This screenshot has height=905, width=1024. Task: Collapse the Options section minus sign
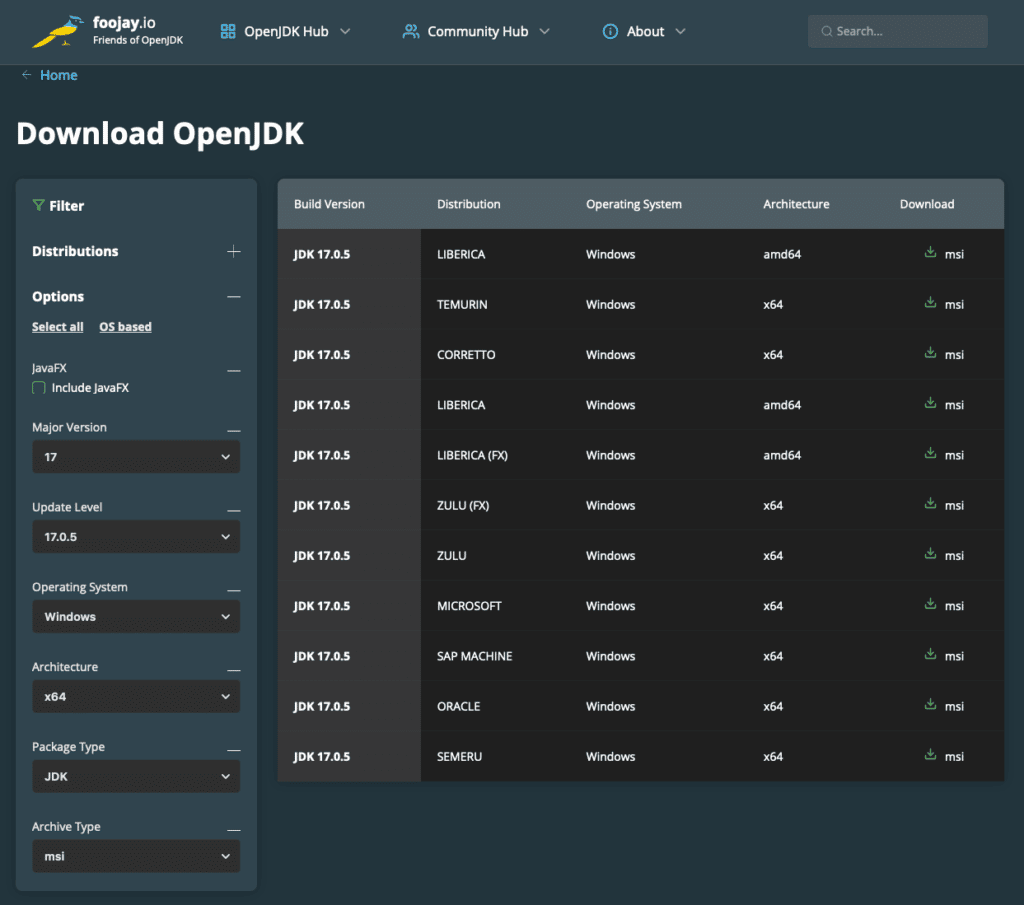point(234,296)
